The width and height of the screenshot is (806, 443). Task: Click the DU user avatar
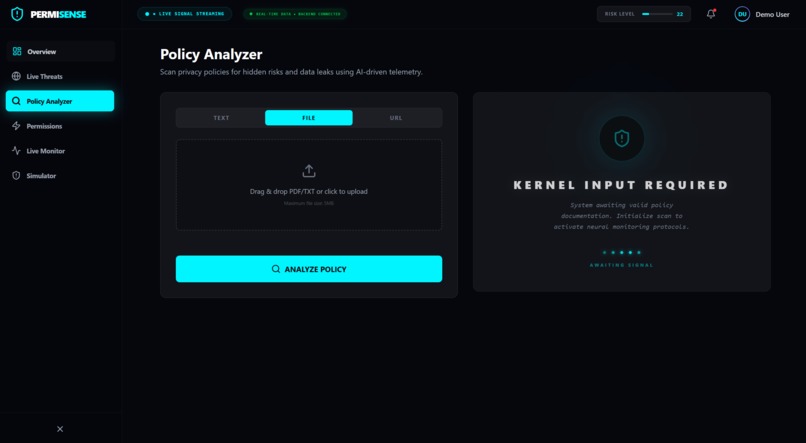pos(742,14)
